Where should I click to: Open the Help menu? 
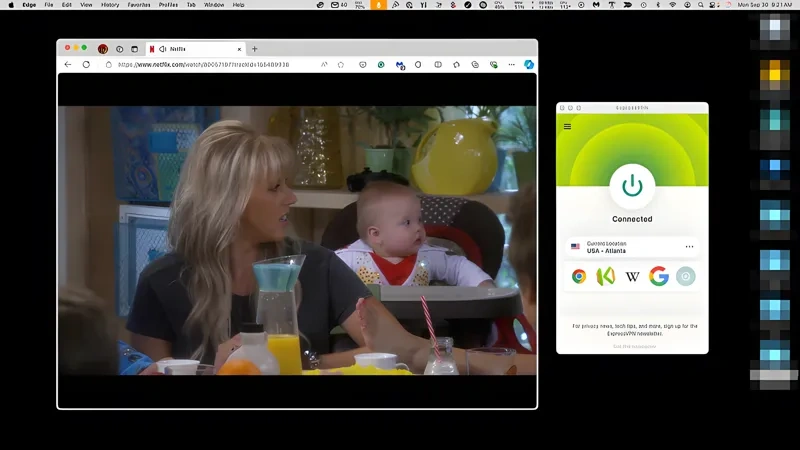238,5
